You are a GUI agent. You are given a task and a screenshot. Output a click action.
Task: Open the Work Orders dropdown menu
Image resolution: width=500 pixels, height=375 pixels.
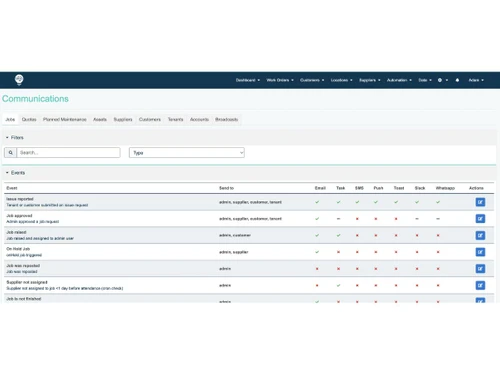(280, 80)
